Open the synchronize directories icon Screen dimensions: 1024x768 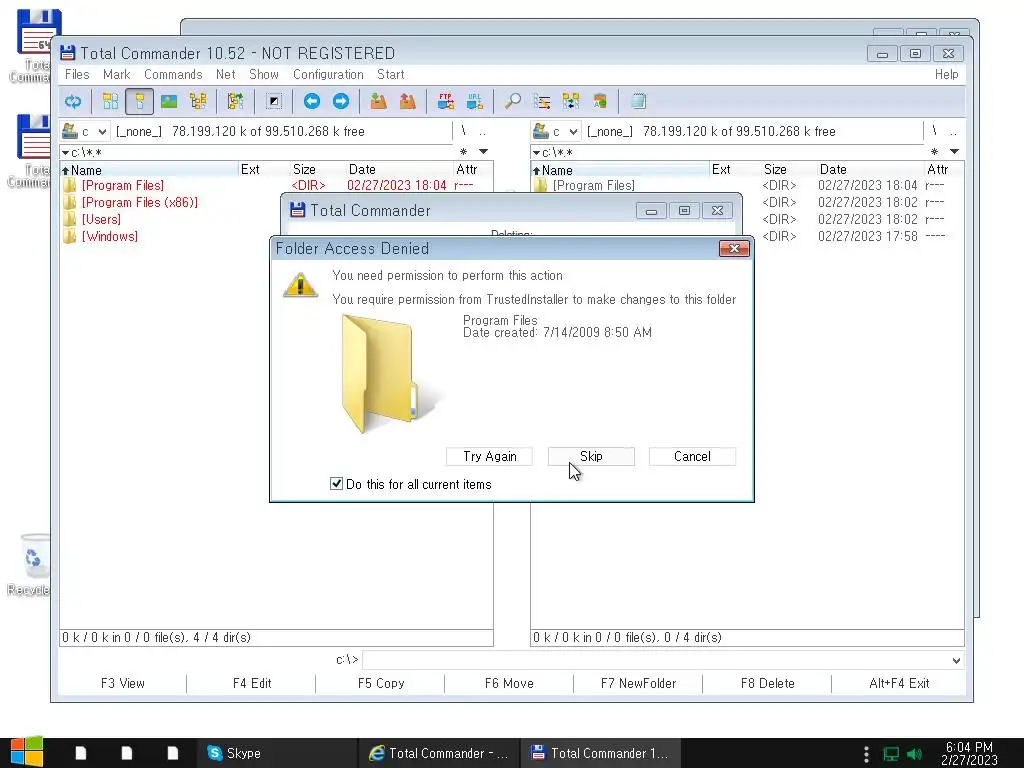(x=571, y=101)
